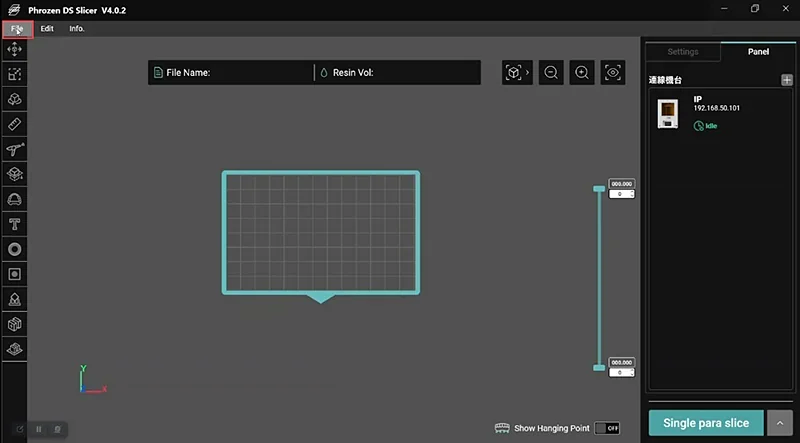Click the top layer number spinner field

(622, 194)
